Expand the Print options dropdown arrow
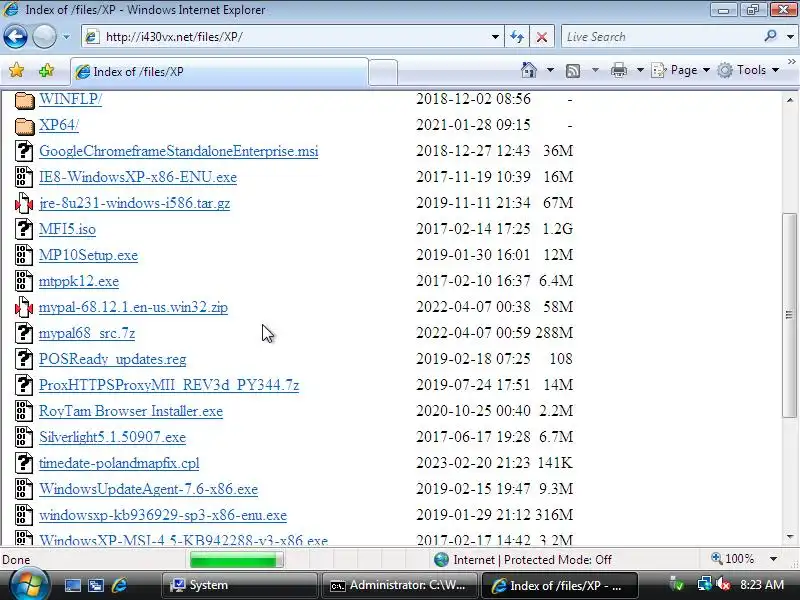The image size is (800, 600). (640, 70)
